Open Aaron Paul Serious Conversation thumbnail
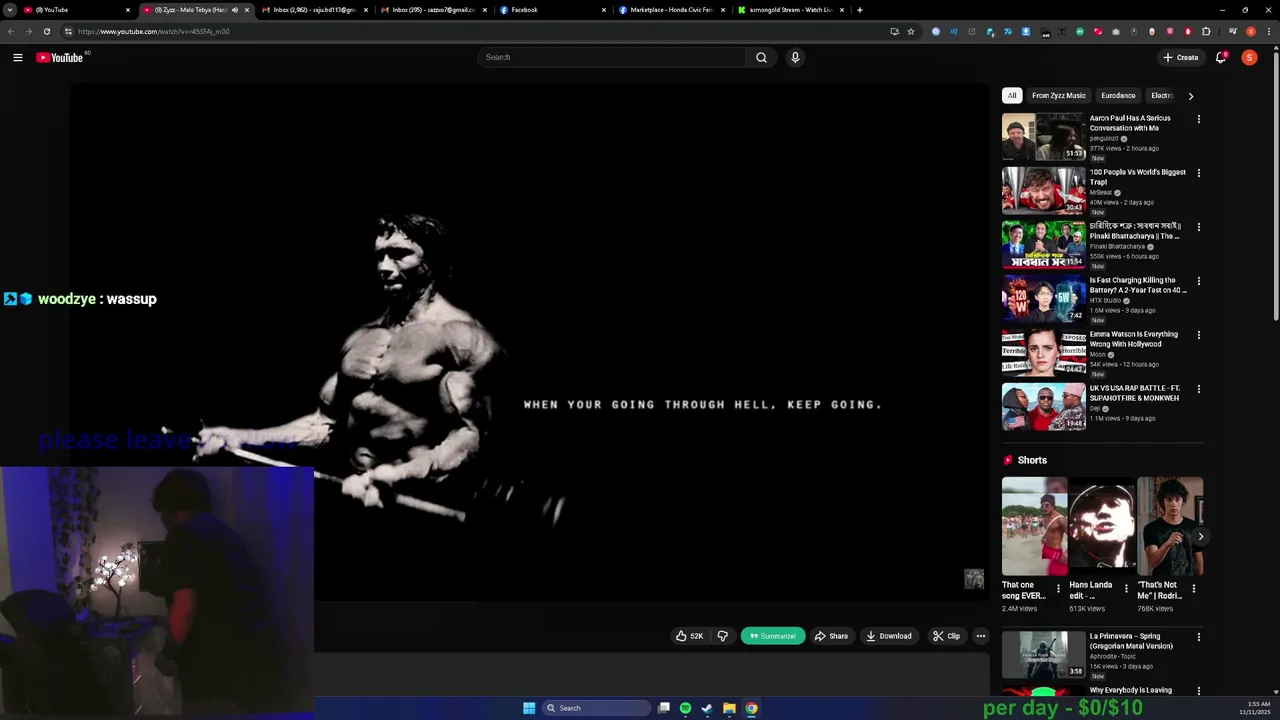The image size is (1280, 720). [1043, 137]
